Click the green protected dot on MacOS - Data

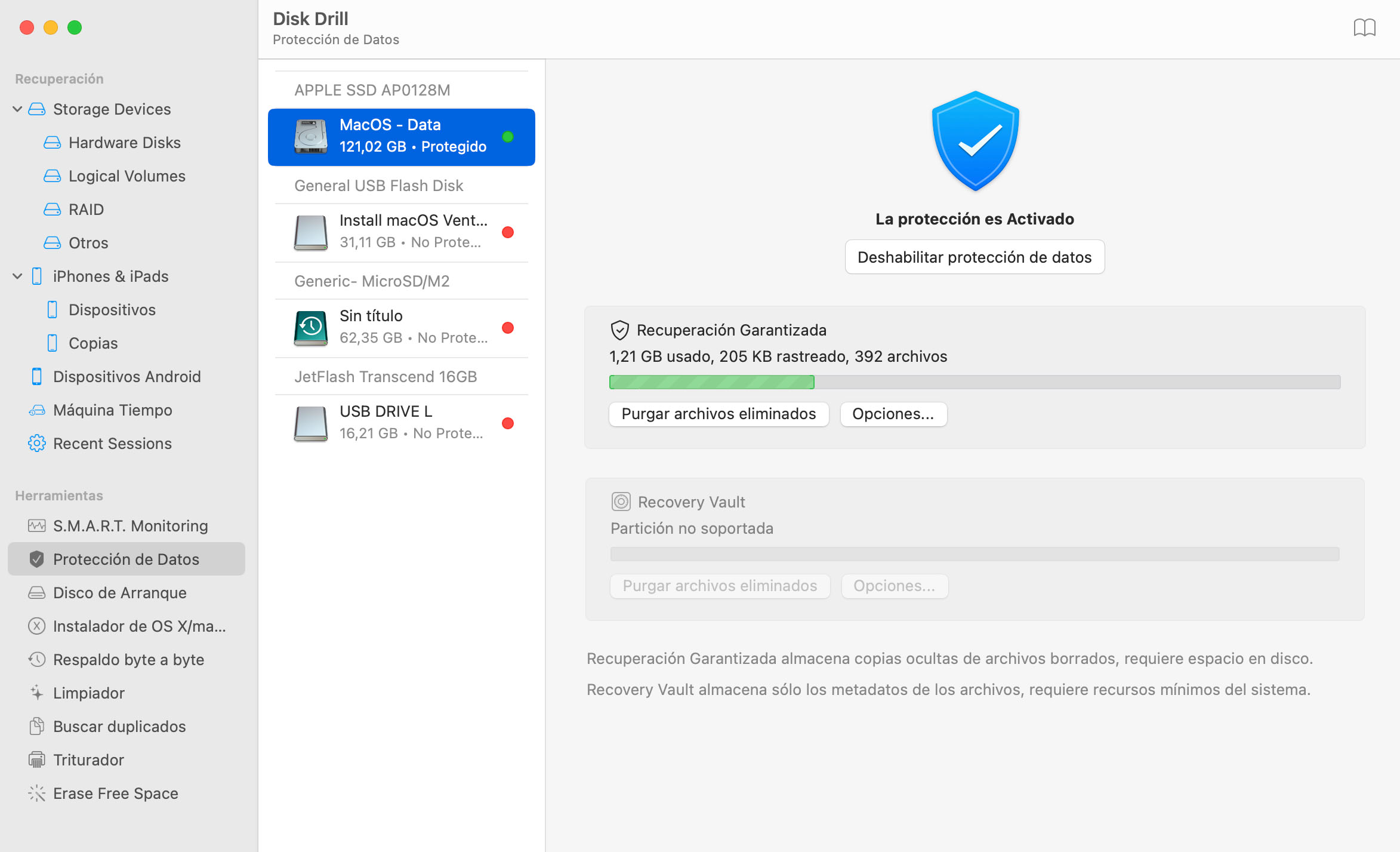(x=508, y=137)
